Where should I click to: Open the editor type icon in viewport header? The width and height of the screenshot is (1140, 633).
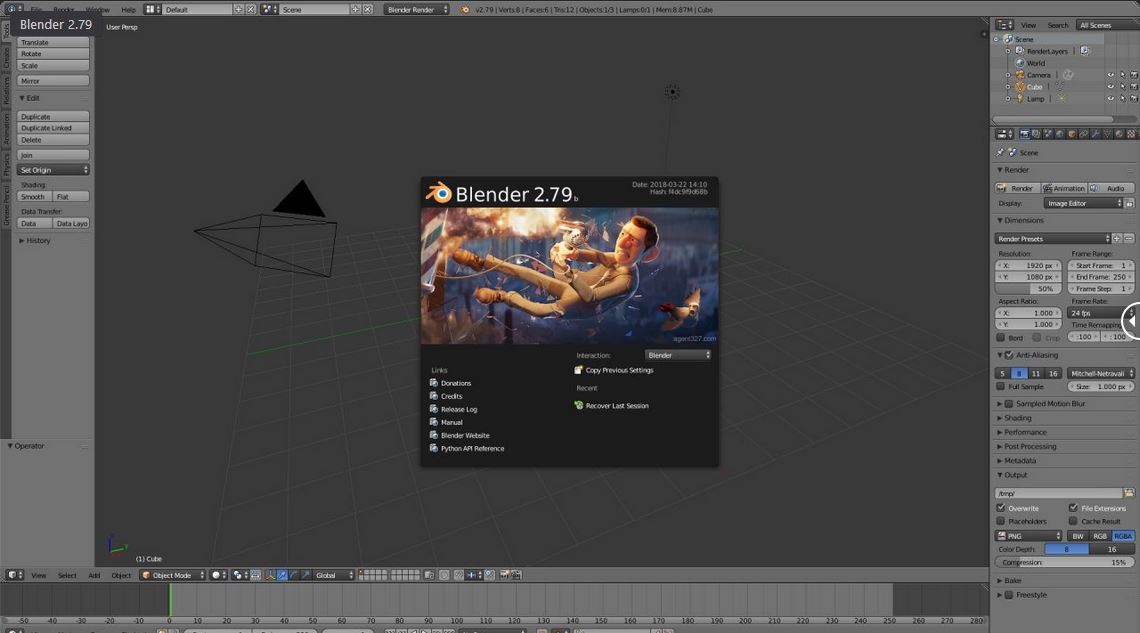point(13,575)
